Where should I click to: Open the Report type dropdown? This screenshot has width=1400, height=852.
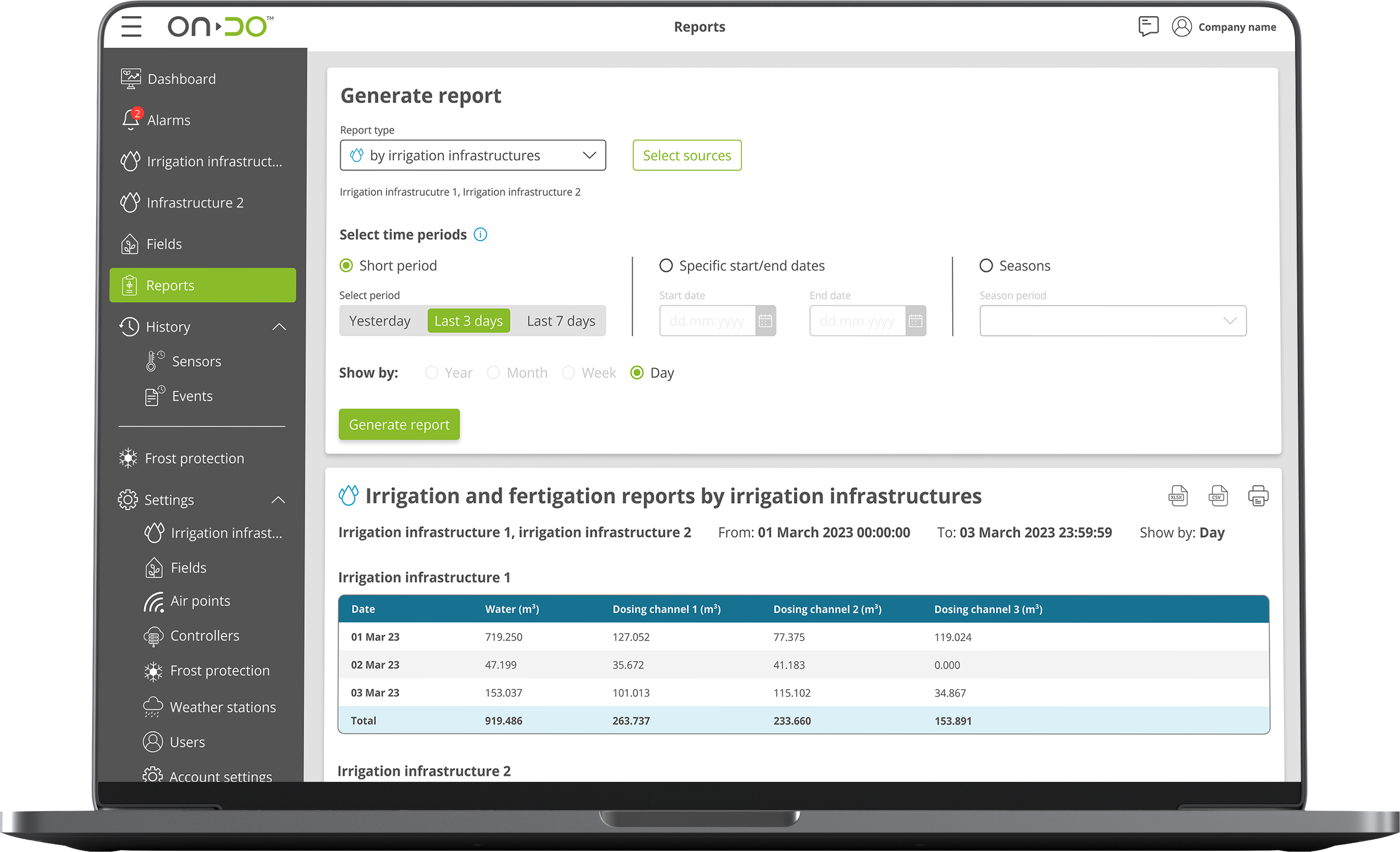click(x=473, y=156)
